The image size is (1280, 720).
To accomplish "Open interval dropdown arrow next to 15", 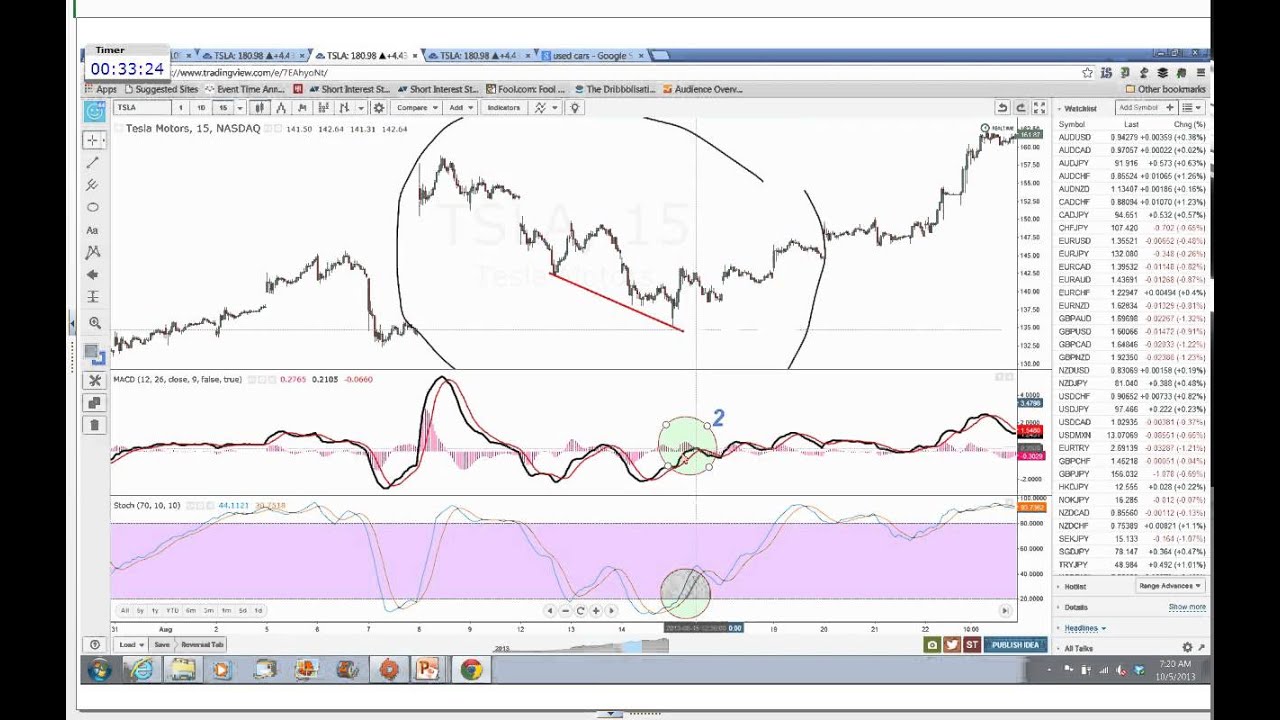I will (x=239, y=107).
